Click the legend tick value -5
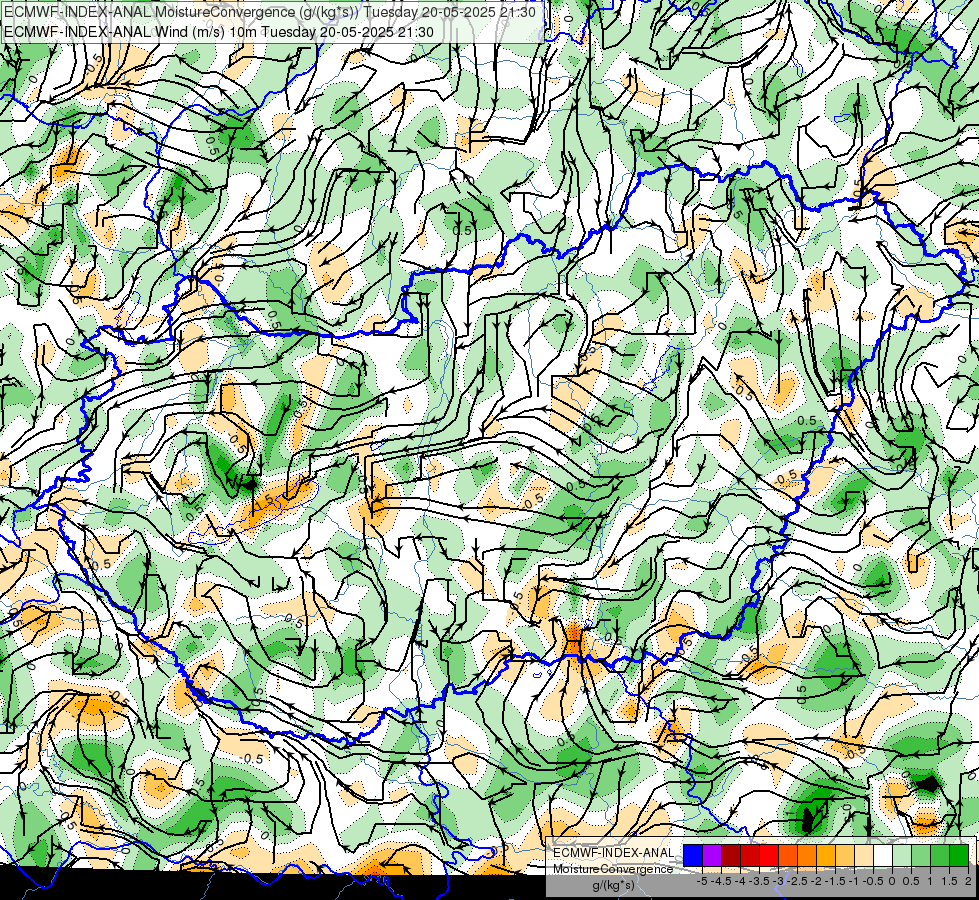Viewport: 979px width, 900px height. [x=702, y=881]
